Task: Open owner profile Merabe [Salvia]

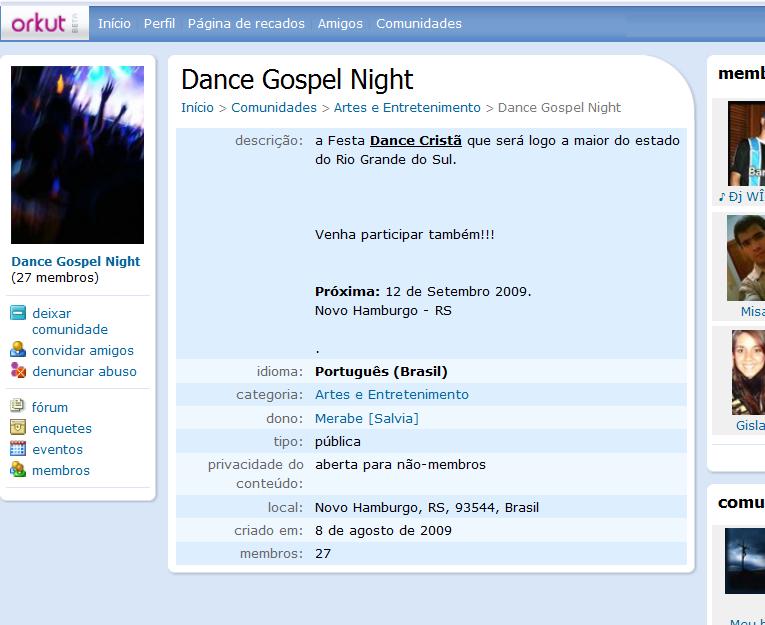Action: tap(366, 418)
